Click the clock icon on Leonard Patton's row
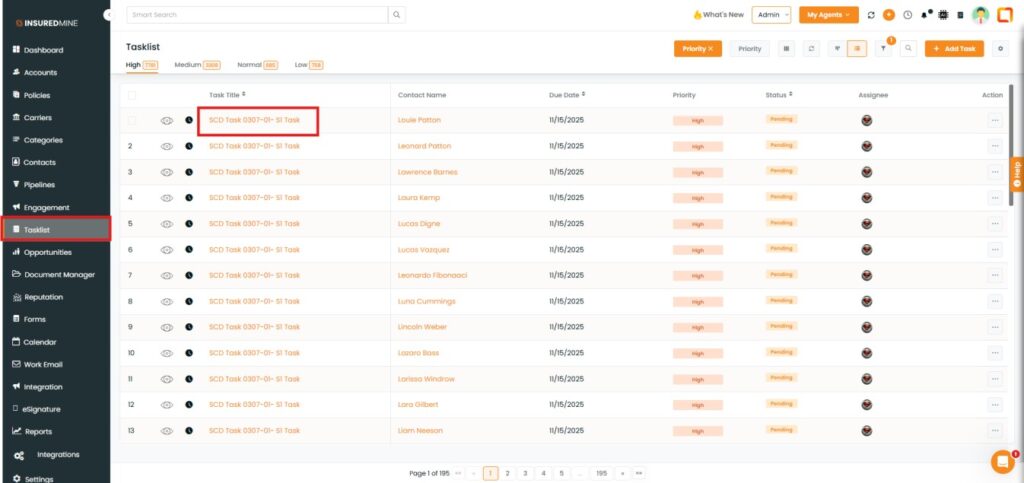The height and width of the screenshot is (483, 1024). tap(189, 146)
